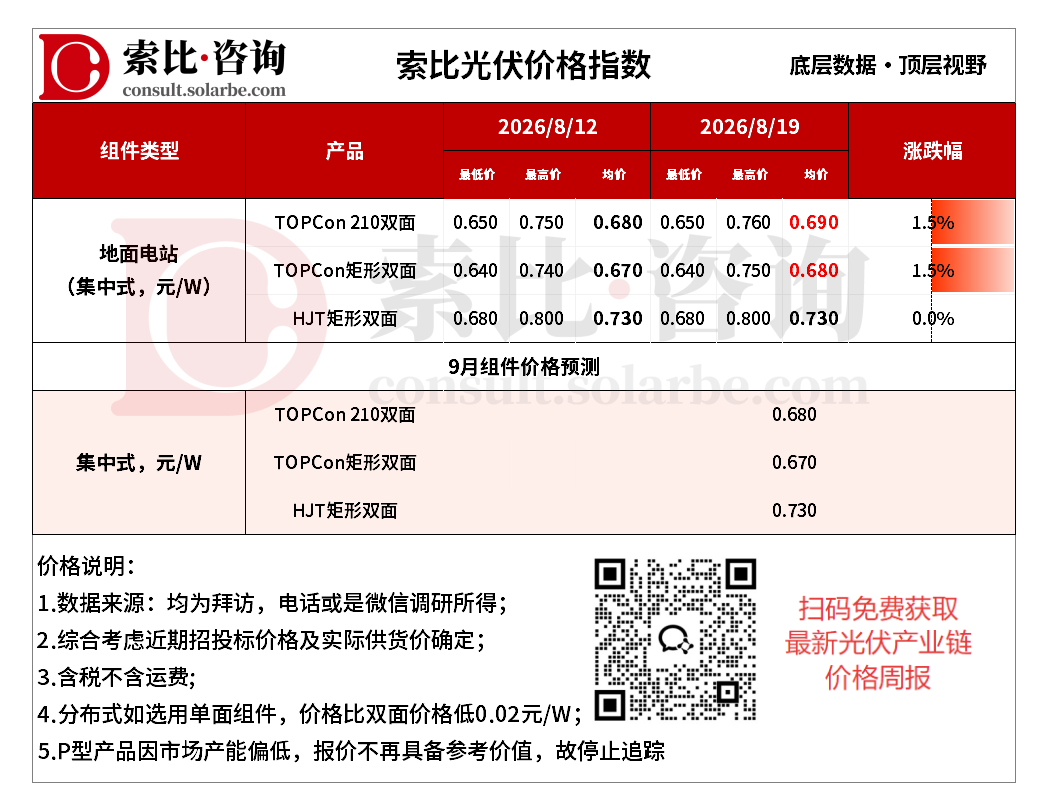1047x811 pixels.
Task: Click the '集中式,元/W' forecast category cell
Action: 139,463
